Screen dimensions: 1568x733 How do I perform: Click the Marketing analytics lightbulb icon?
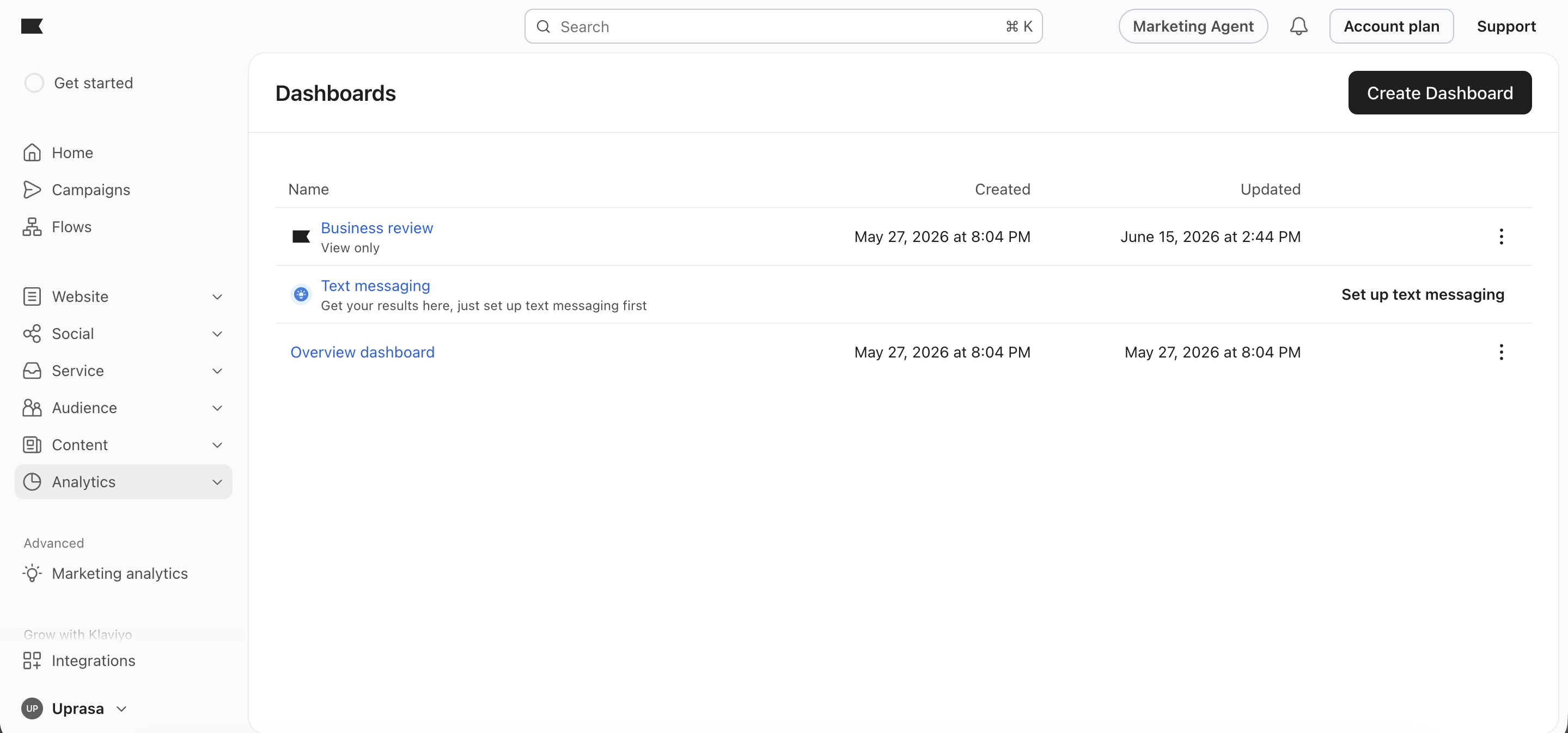(x=32, y=573)
